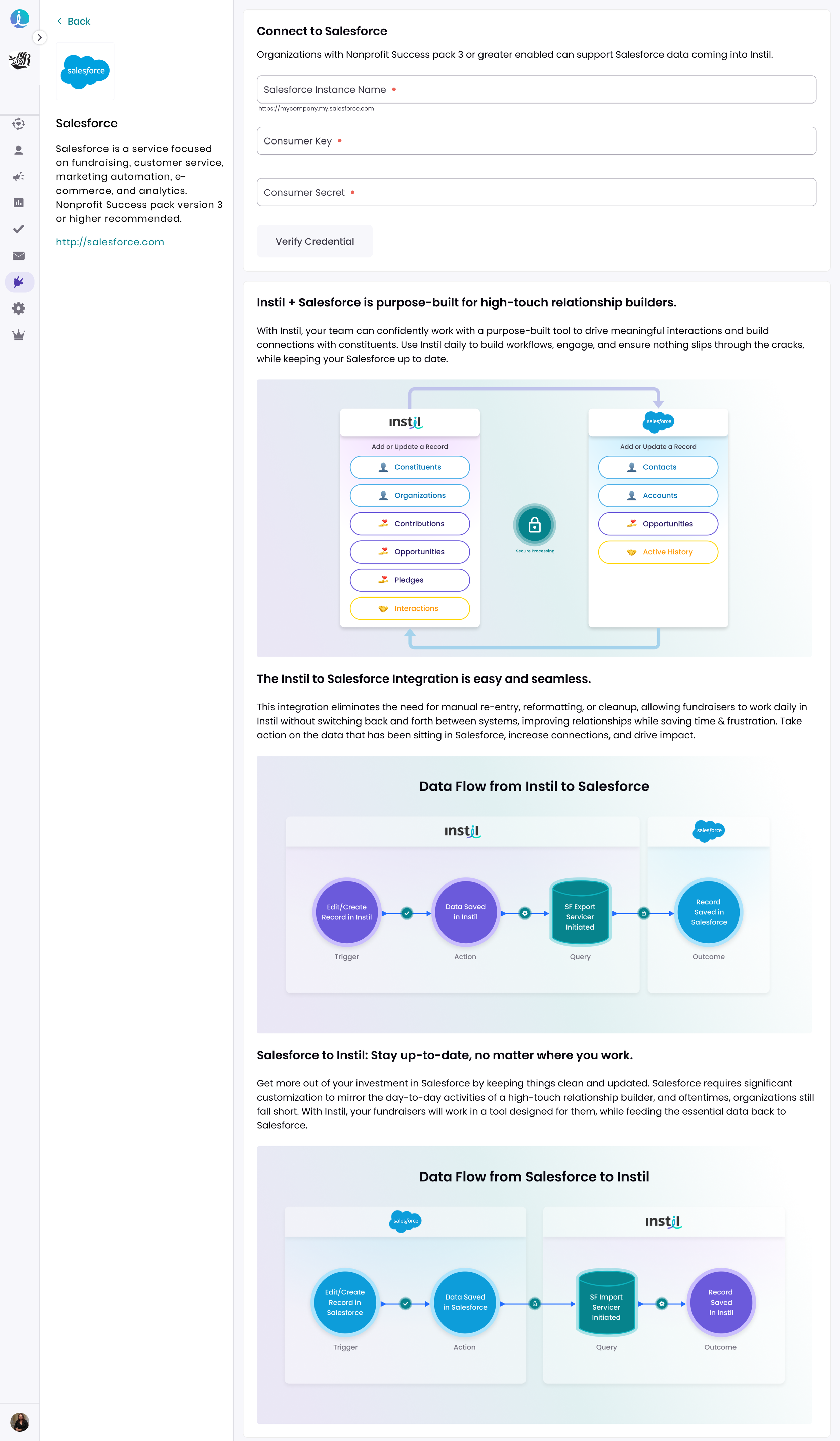
Task: Click into the Consumer Key field
Action: 536,141
